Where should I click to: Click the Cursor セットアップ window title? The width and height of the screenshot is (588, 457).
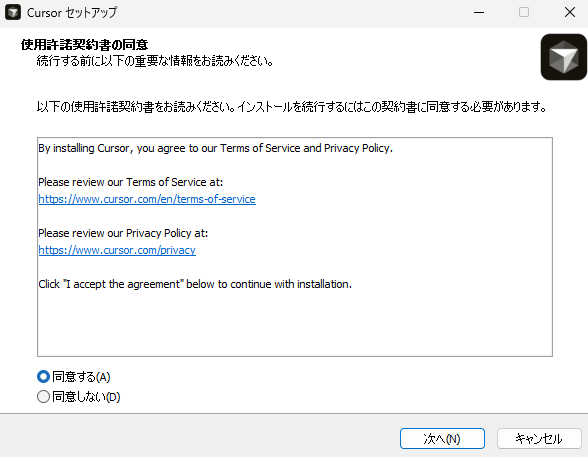tap(72, 12)
